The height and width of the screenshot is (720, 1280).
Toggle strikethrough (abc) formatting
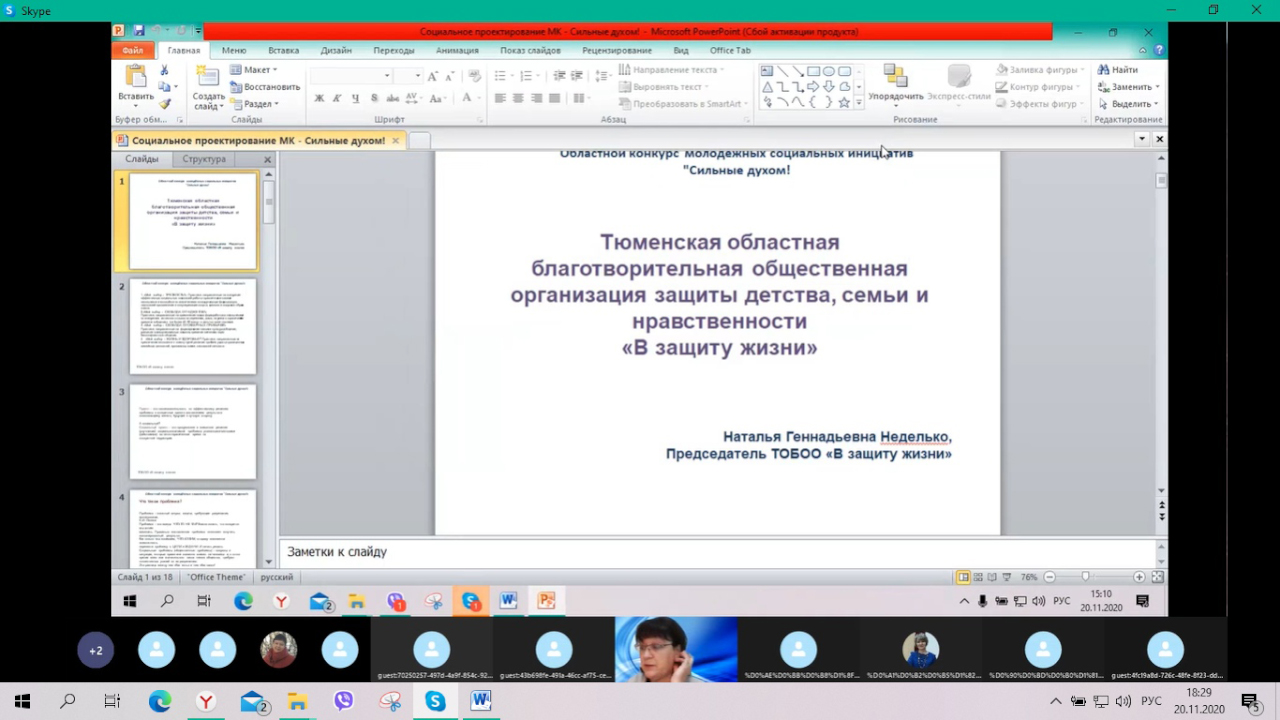pos(392,98)
